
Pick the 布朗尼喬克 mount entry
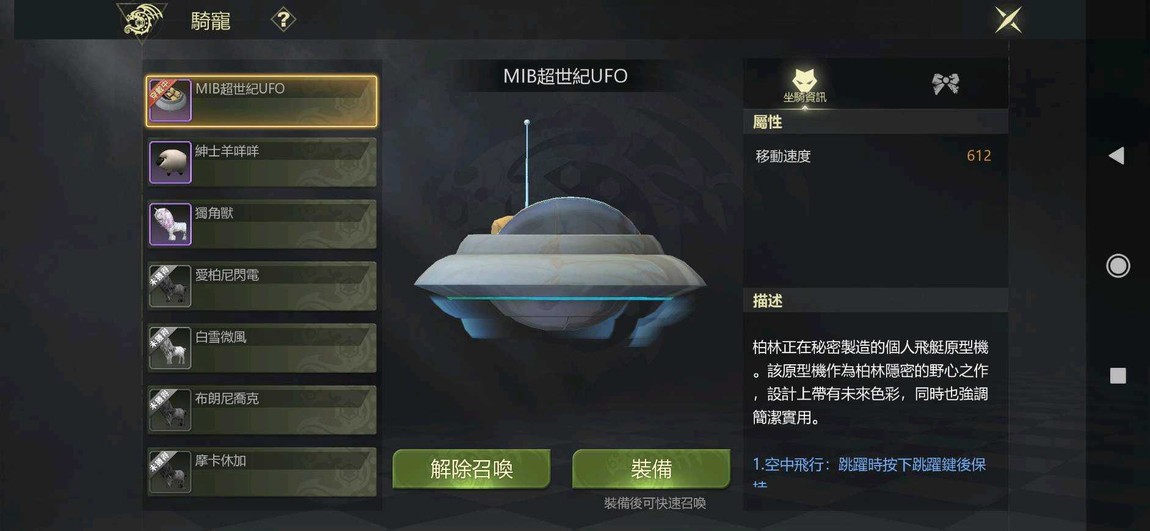click(x=262, y=410)
